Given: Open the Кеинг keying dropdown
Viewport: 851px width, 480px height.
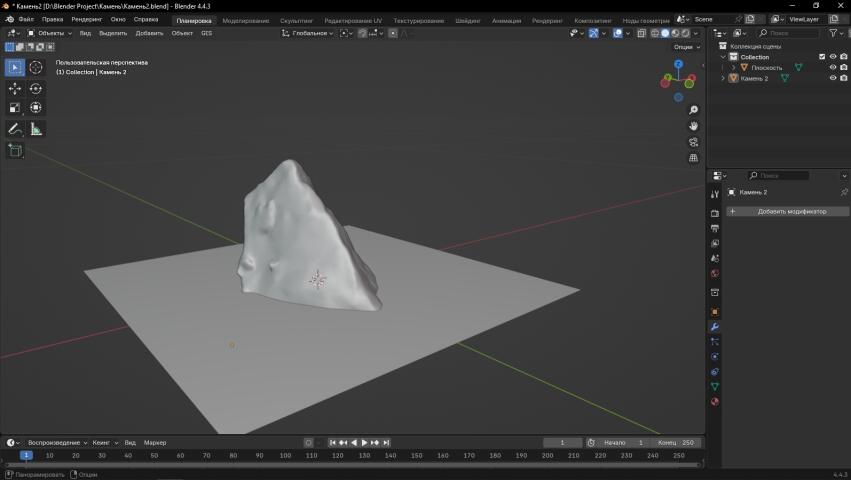Looking at the screenshot, I should 105,443.
